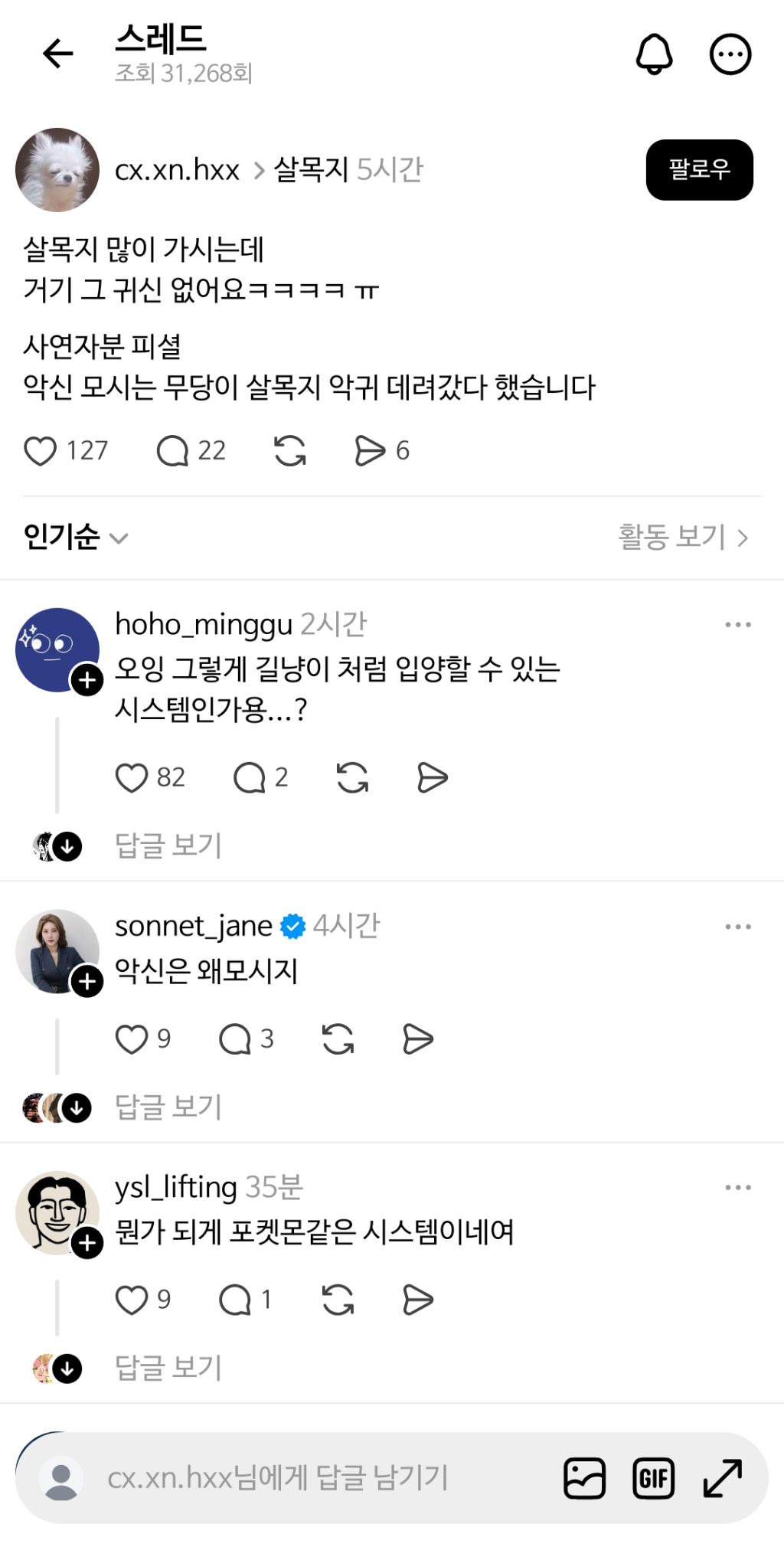
Task: Like sonnet_jane's reply
Action: pyautogui.click(x=132, y=1039)
